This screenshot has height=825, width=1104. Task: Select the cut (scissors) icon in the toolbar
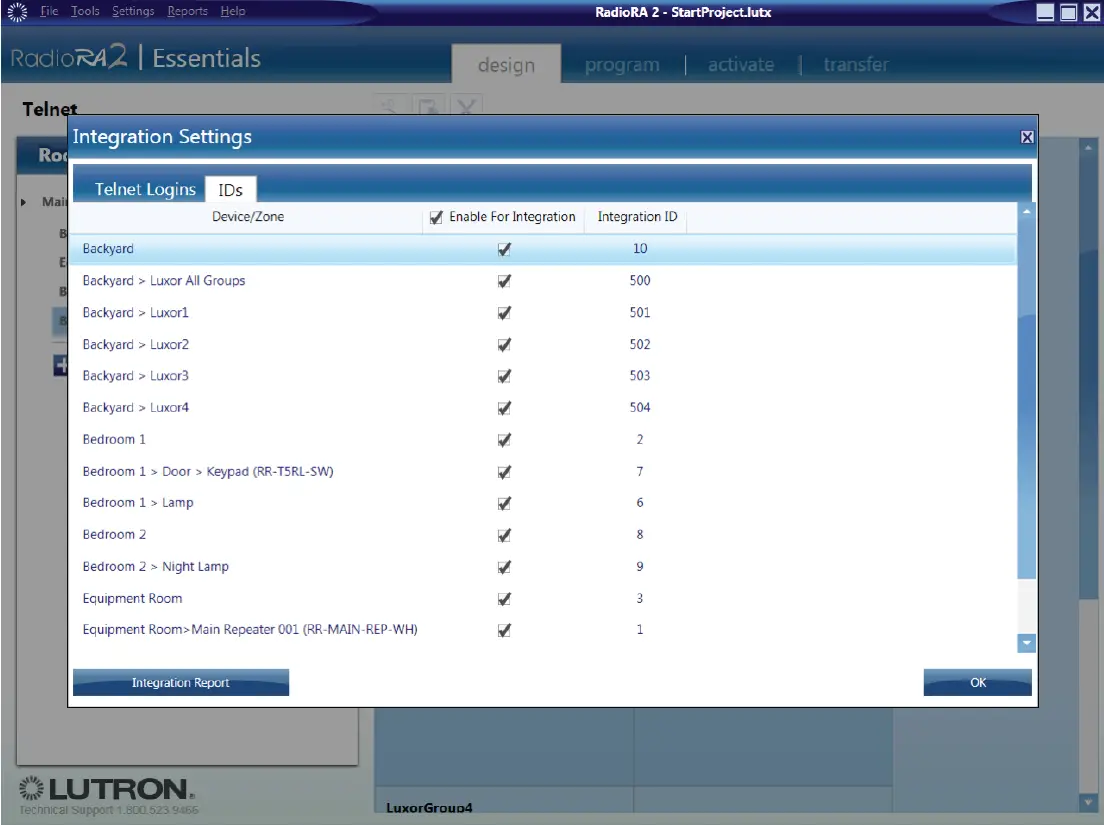pyautogui.click(x=390, y=106)
